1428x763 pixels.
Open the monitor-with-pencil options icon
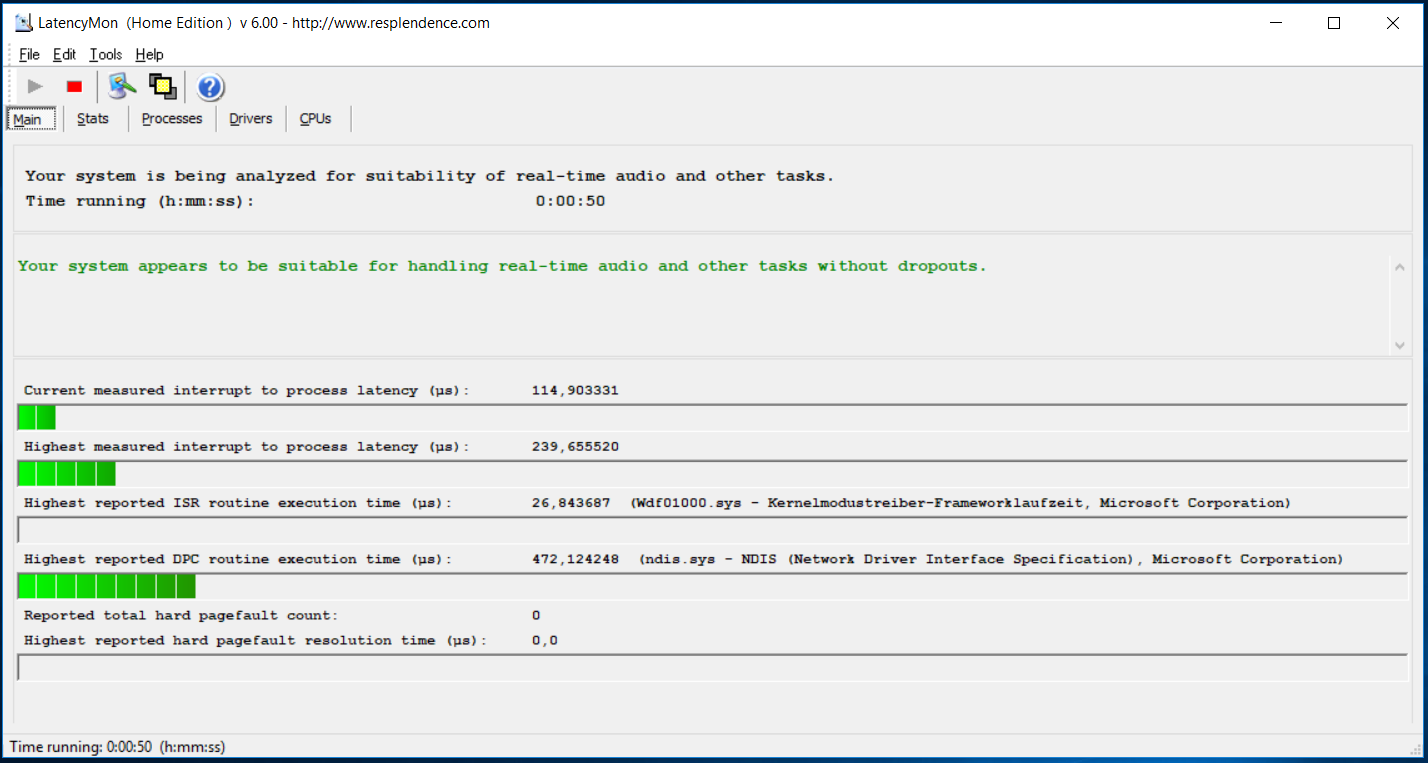122,87
